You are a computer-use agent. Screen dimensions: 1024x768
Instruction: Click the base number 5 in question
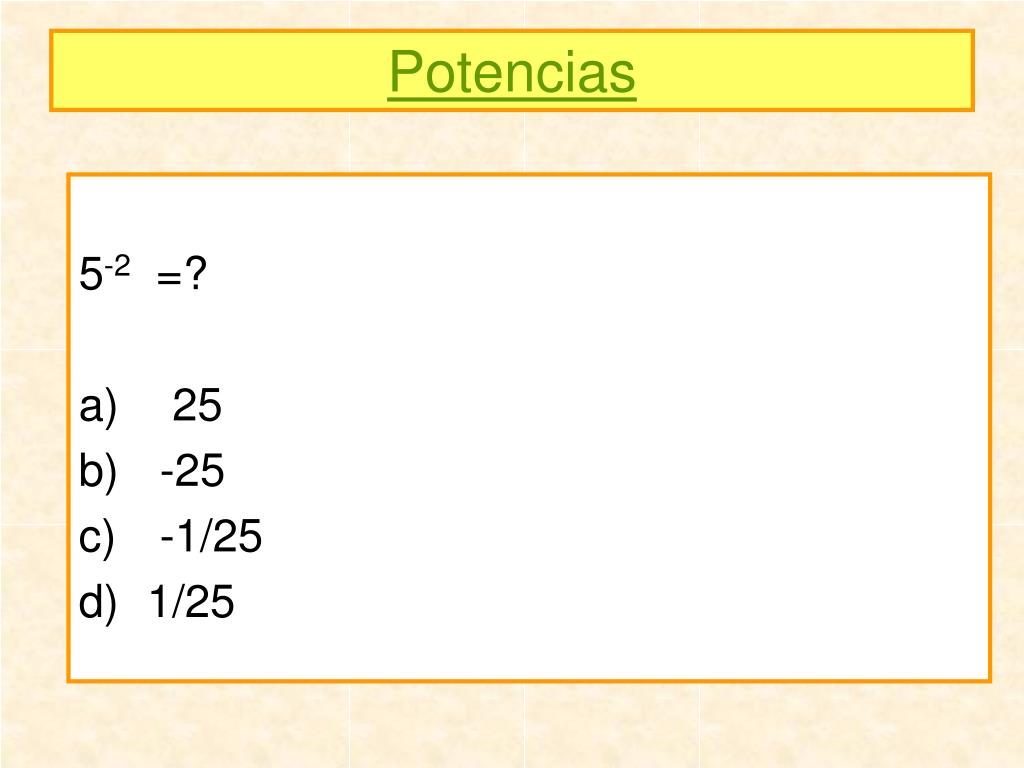pyautogui.click(x=91, y=274)
